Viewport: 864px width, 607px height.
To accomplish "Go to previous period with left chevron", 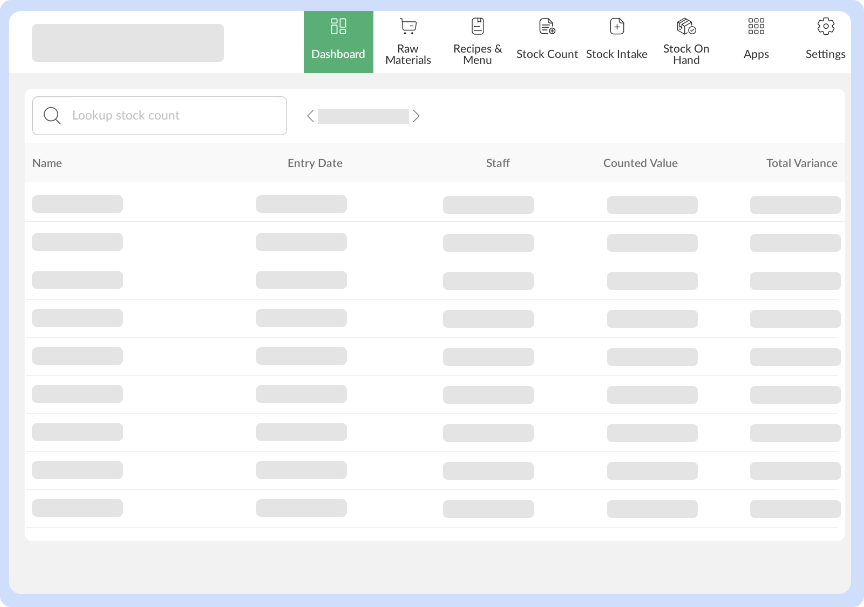I will point(310,116).
